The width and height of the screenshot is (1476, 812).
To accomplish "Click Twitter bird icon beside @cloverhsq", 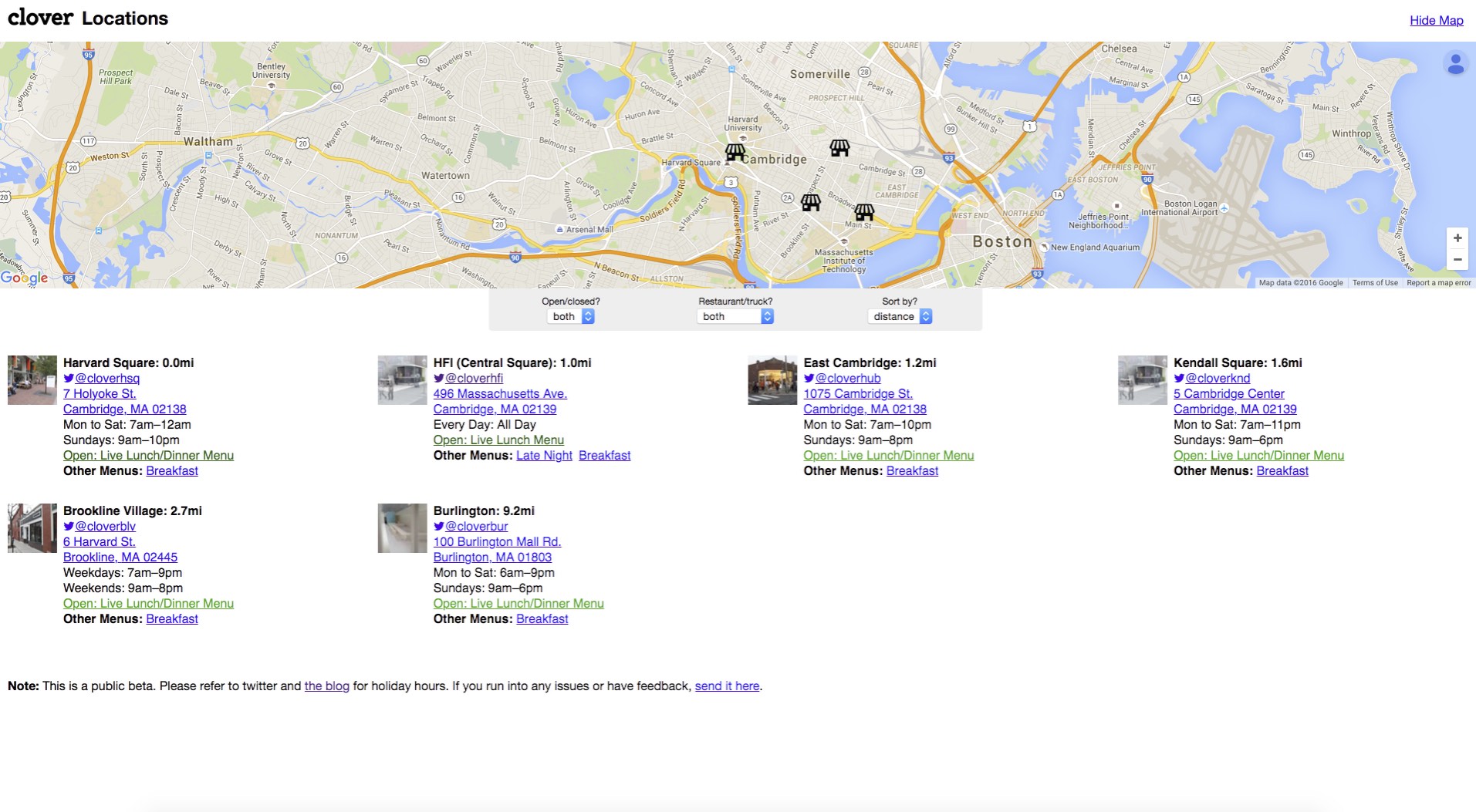I will tap(69, 378).
